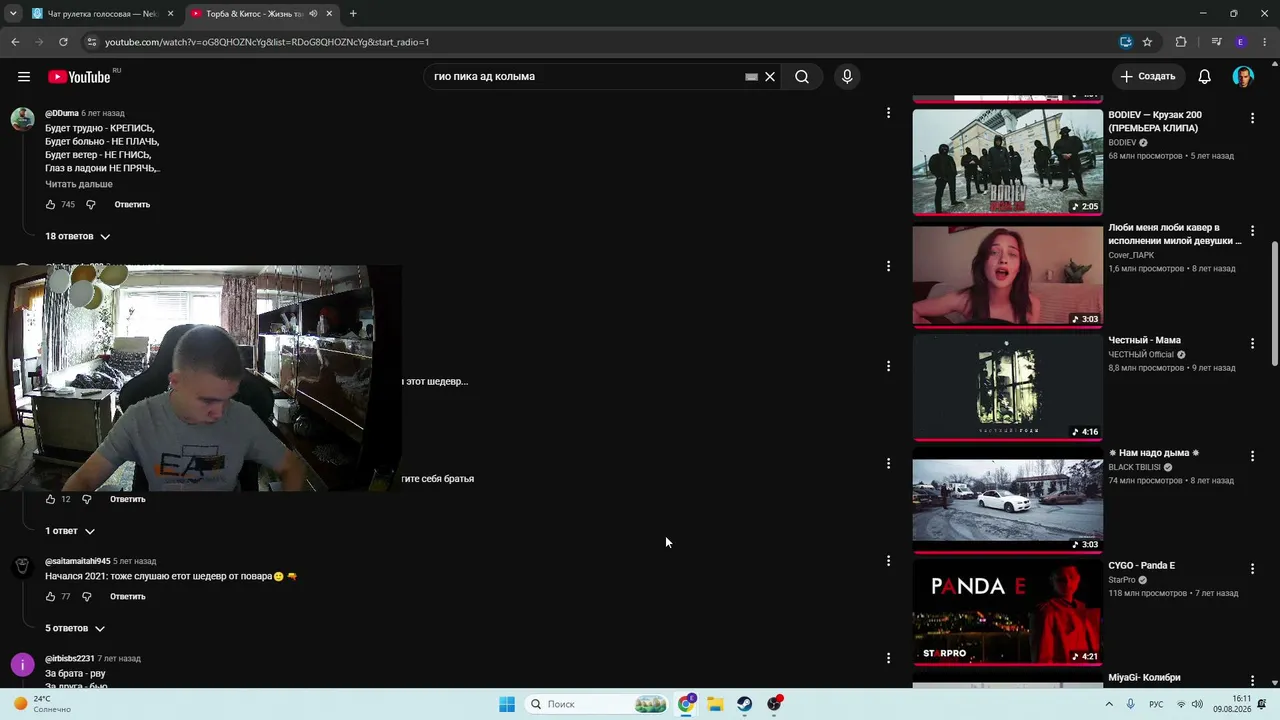Submit search with the magnifier button
The width and height of the screenshot is (1280, 720).
click(x=802, y=77)
